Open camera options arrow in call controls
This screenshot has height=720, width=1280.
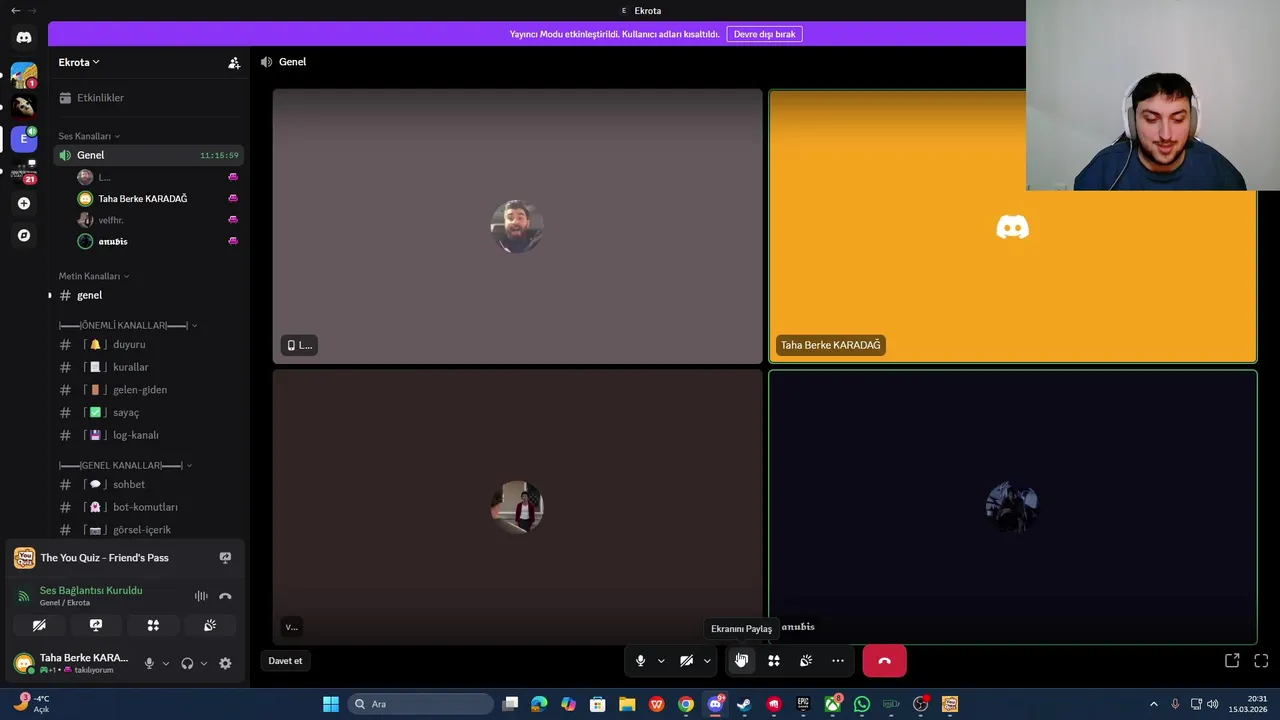pyautogui.click(x=707, y=661)
